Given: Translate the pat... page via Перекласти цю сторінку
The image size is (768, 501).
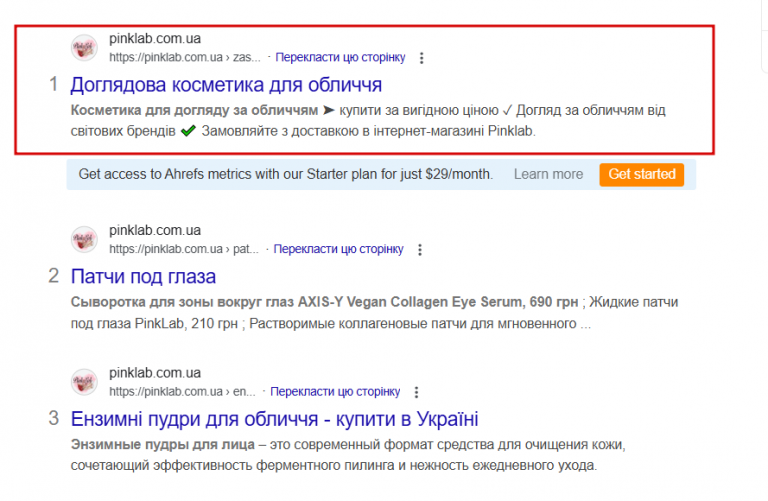Looking at the screenshot, I should click(338, 249).
